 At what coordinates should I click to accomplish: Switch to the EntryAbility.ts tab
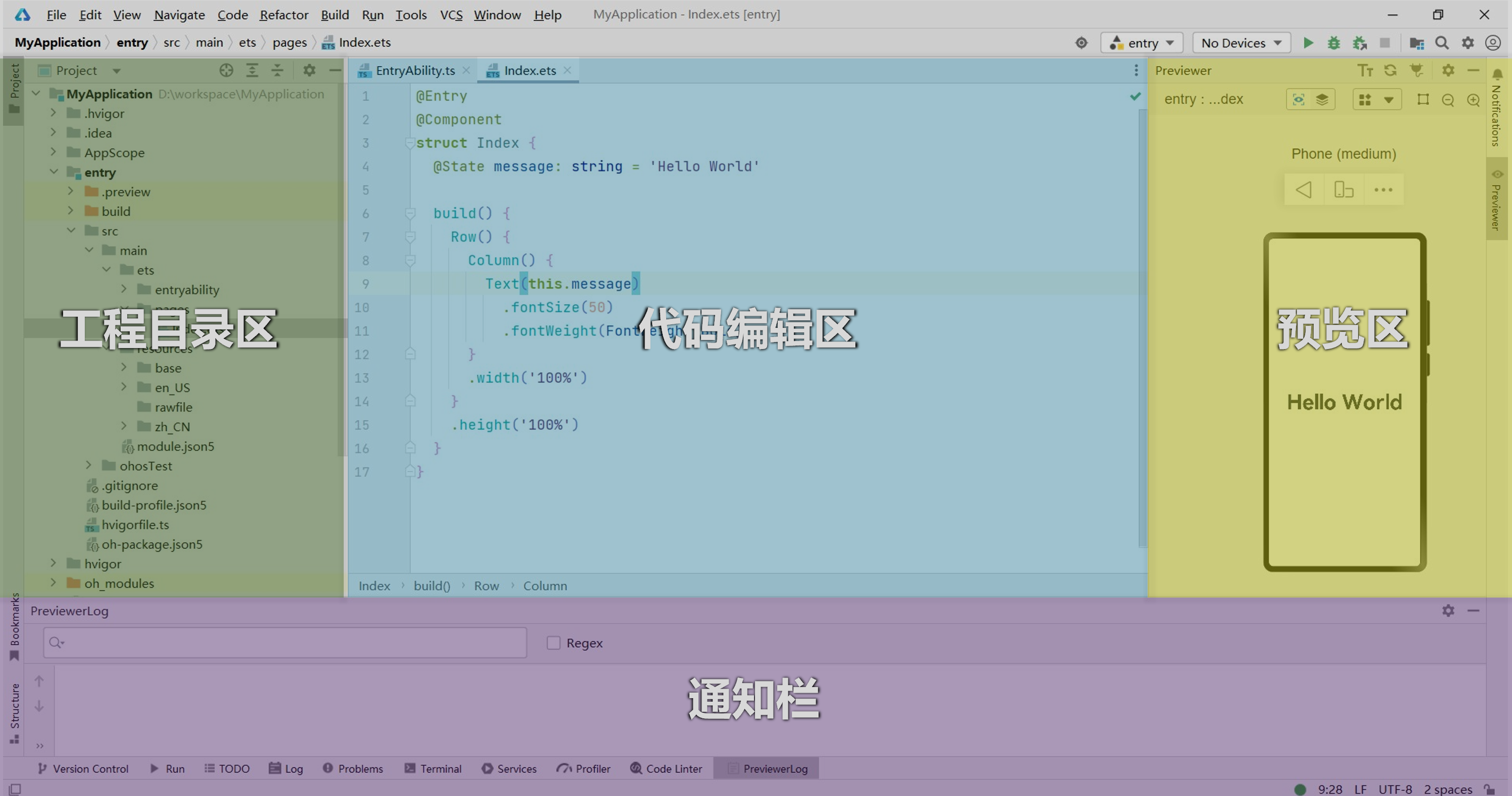pos(414,71)
